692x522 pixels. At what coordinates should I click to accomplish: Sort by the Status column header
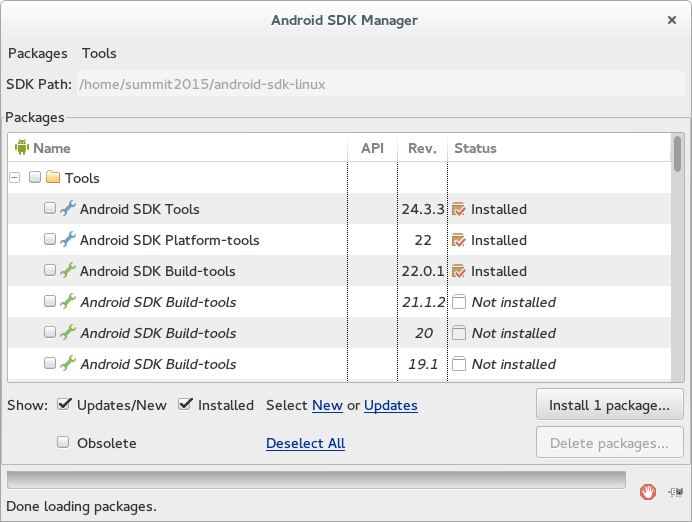[x=560, y=148]
